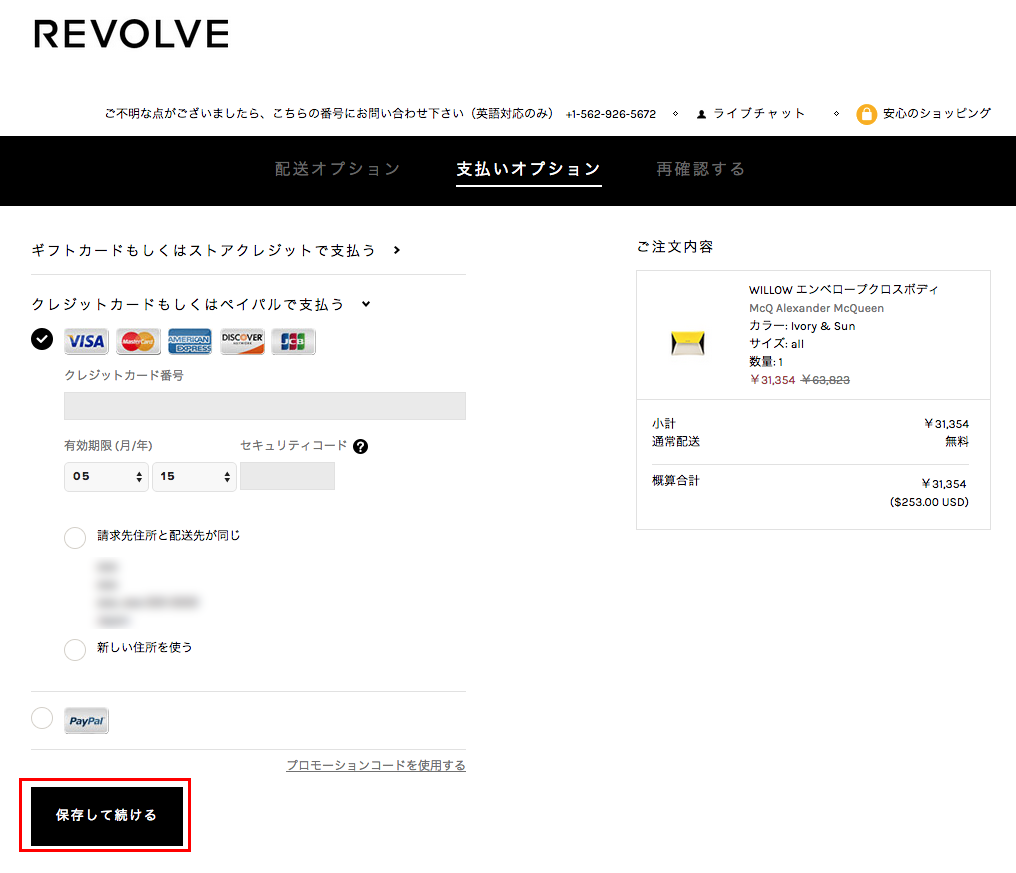
Task: Choose 新しい住所を使う radio option
Action: point(75,649)
